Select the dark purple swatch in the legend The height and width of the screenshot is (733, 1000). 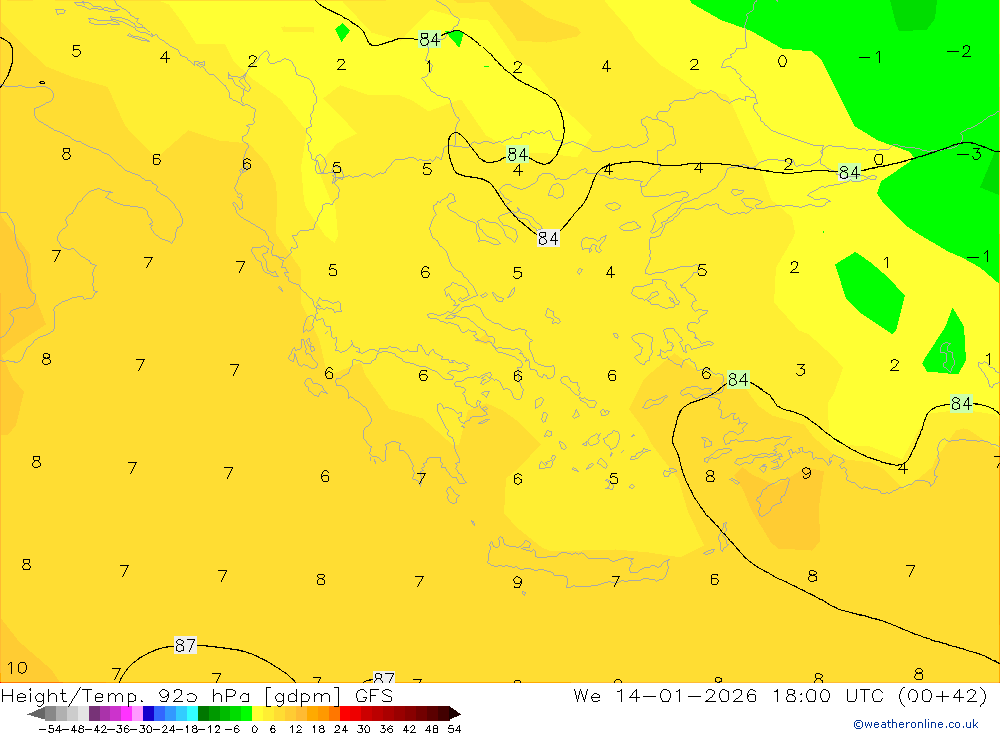tap(94, 713)
